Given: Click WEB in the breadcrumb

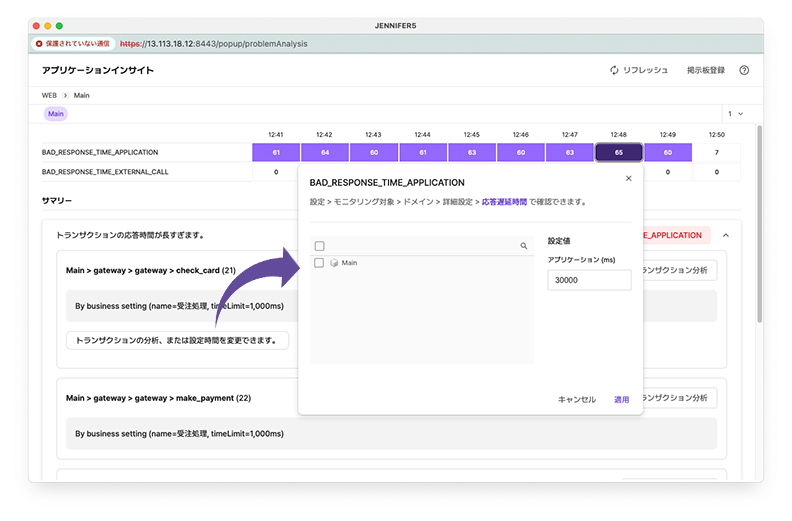Looking at the screenshot, I should pyautogui.click(x=49, y=95).
